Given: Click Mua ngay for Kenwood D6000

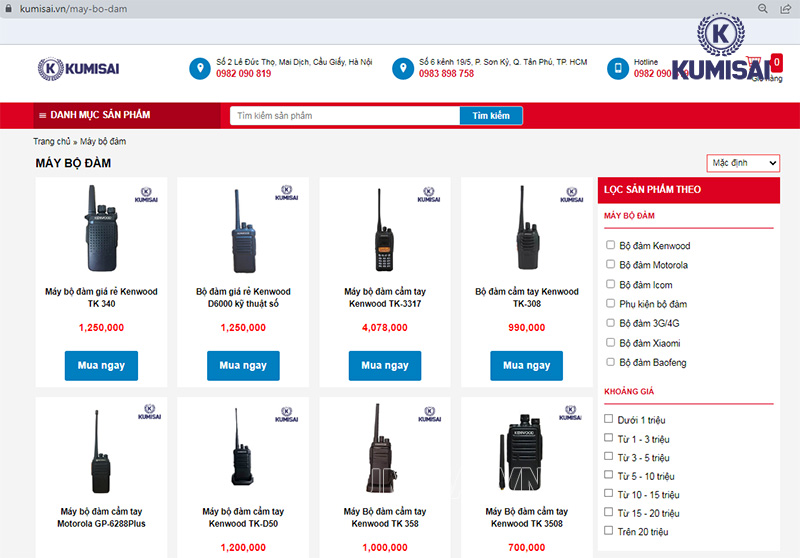Looking at the screenshot, I should click(x=243, y=365).
